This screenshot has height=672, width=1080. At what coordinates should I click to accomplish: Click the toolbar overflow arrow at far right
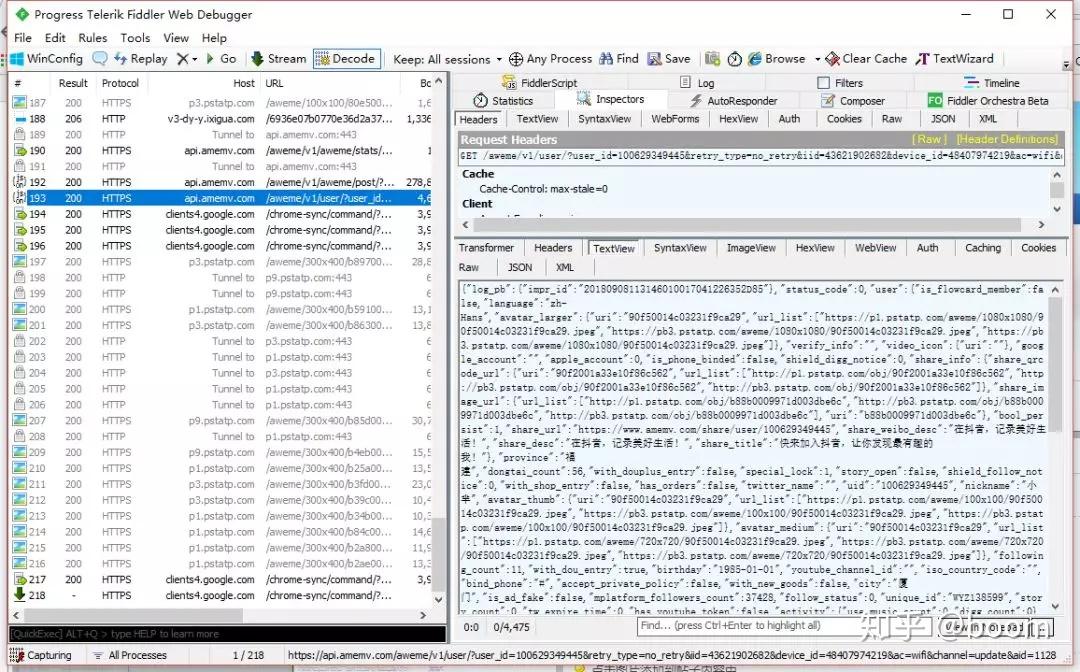(x=1066, y=63)
